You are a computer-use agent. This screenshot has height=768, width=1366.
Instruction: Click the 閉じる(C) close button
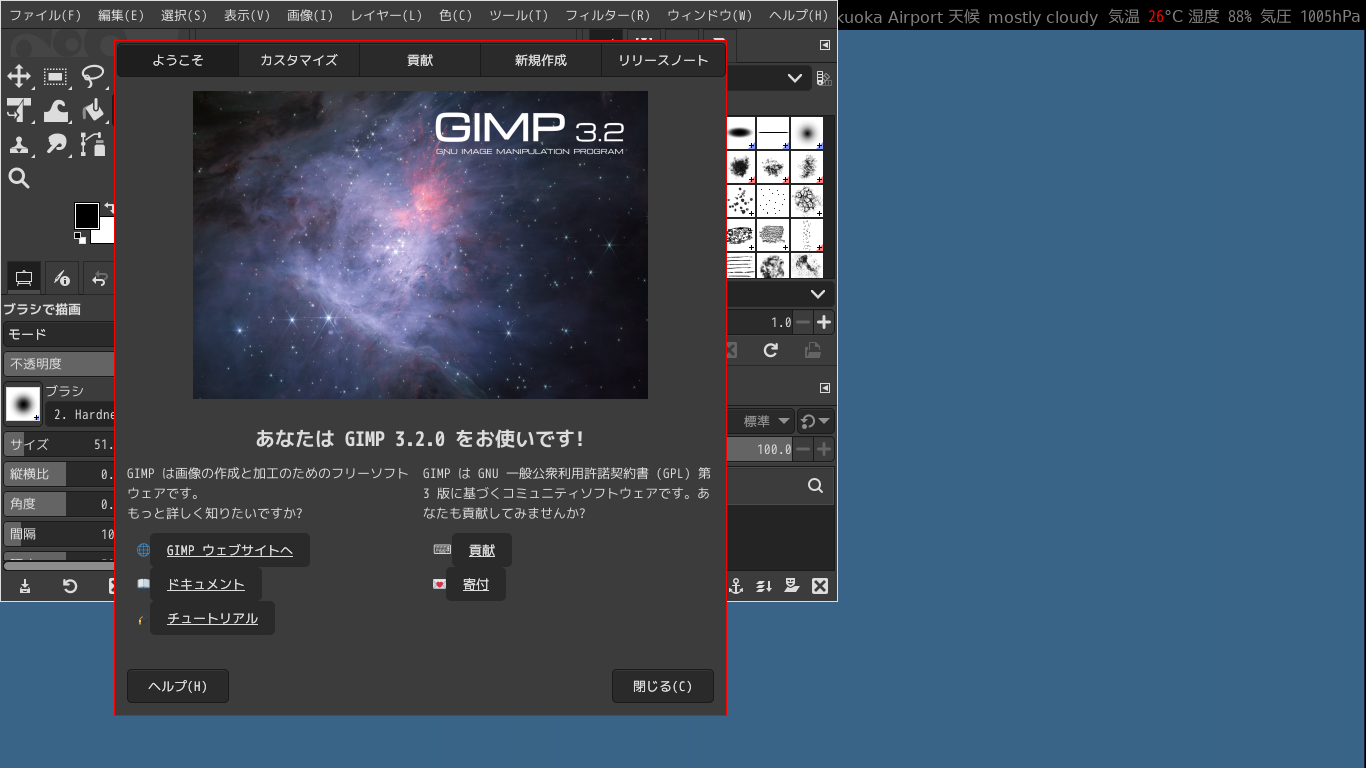[x=663, y=686]
